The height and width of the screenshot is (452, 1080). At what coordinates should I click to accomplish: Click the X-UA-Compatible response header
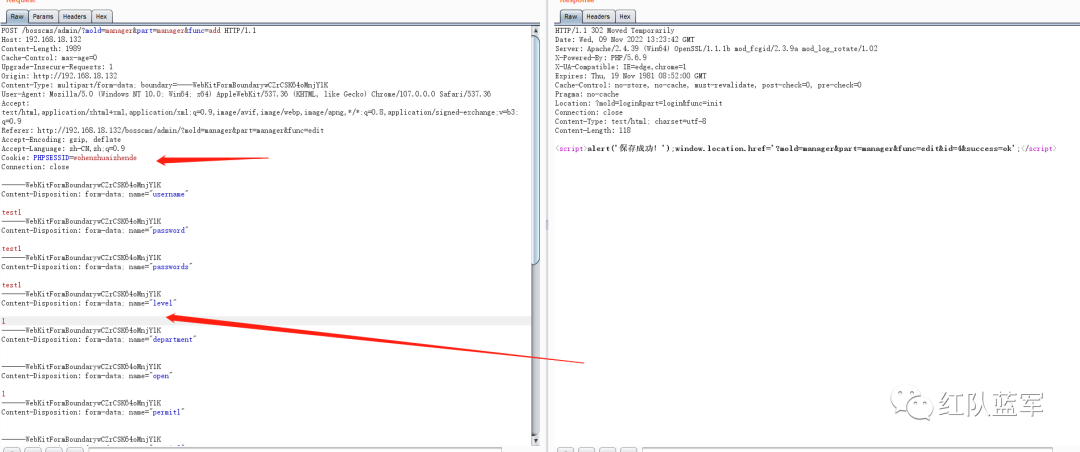point(621,67)
